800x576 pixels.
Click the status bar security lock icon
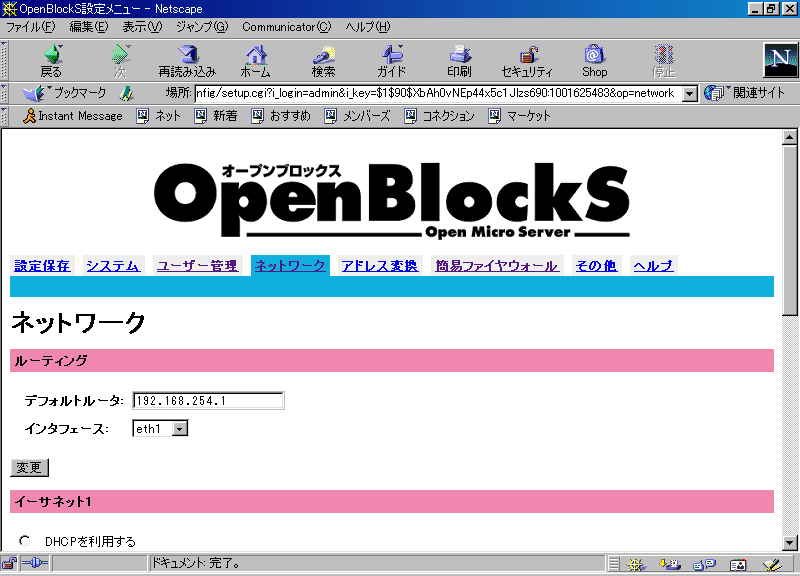coord(9,564)
